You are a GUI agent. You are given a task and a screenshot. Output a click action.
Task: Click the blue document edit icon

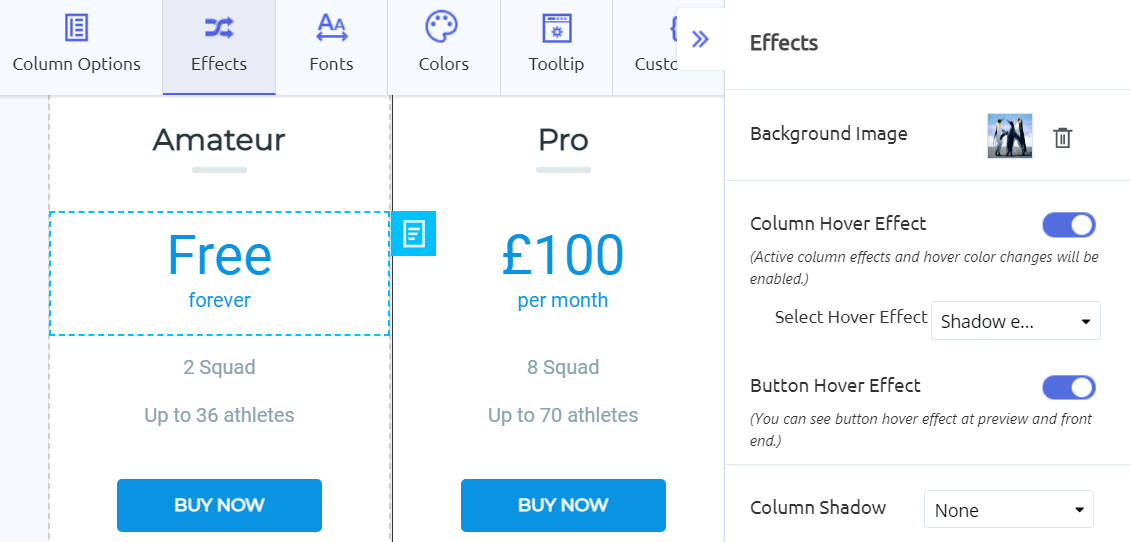coord(414,233)
